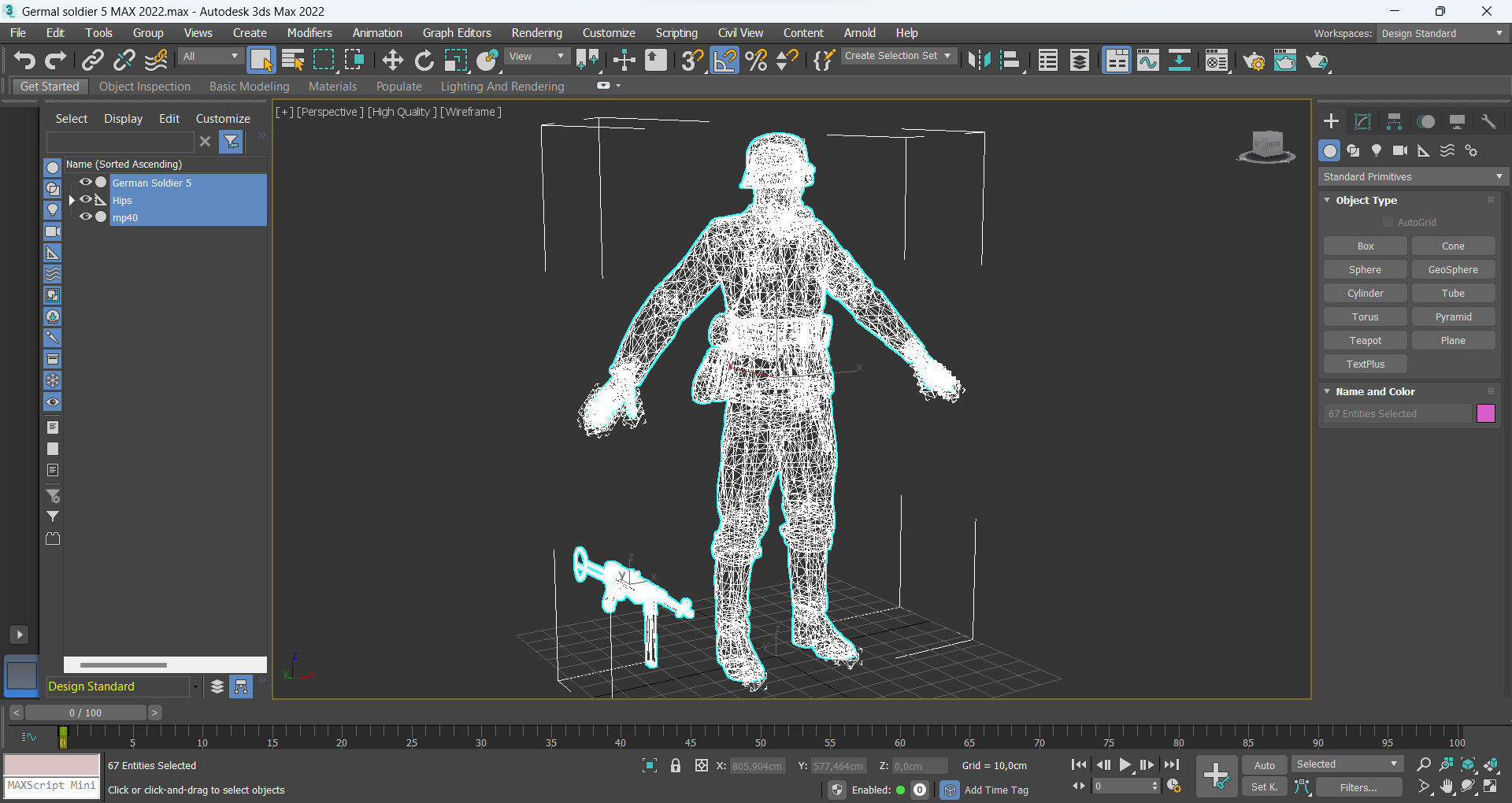Switch to the Motion command panel
The width and height of the screenshot is (1512, 803).
[1425, 121]
